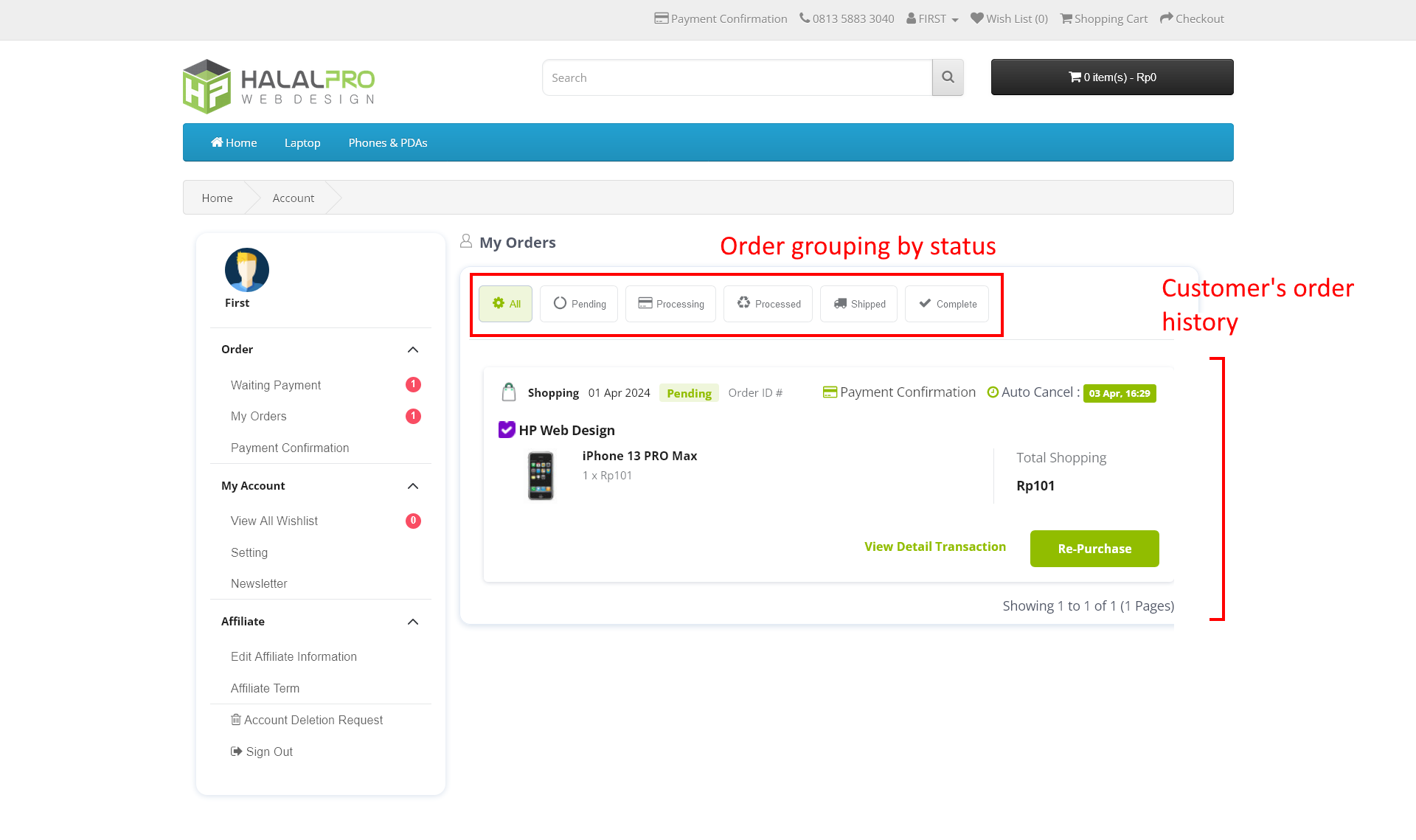Click the Shopping Cart icon in the header
This screenshot has height=840, width=1416.
pyautogui.click(x=1065, y=18)
